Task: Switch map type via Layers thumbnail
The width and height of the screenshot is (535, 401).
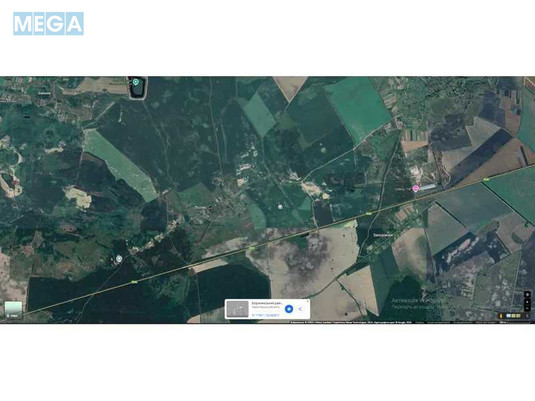Action: [x=13, y=310]
